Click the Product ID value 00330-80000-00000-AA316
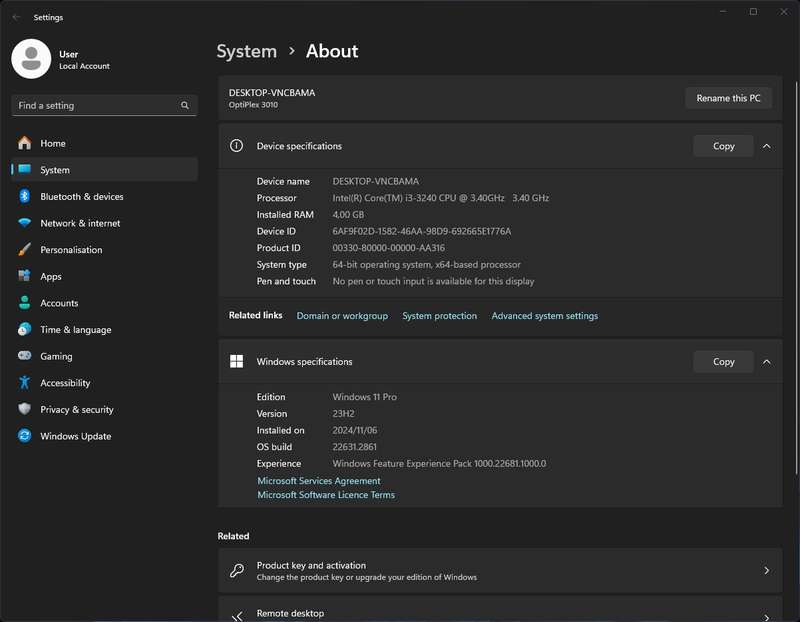 (388, 248)
